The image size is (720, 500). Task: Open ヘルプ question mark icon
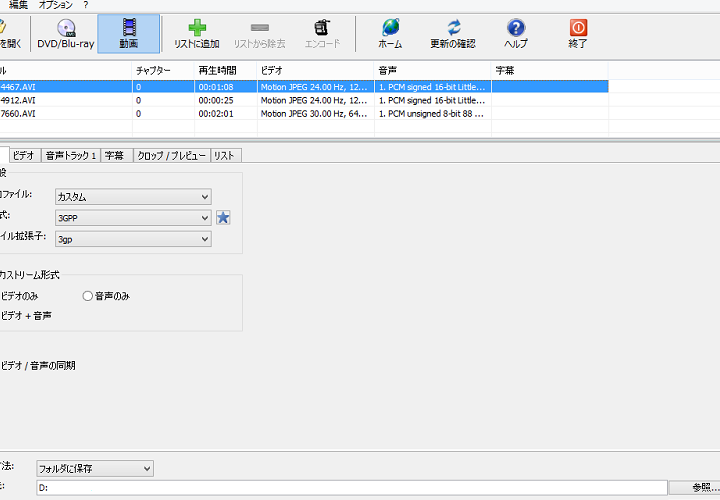516,33
